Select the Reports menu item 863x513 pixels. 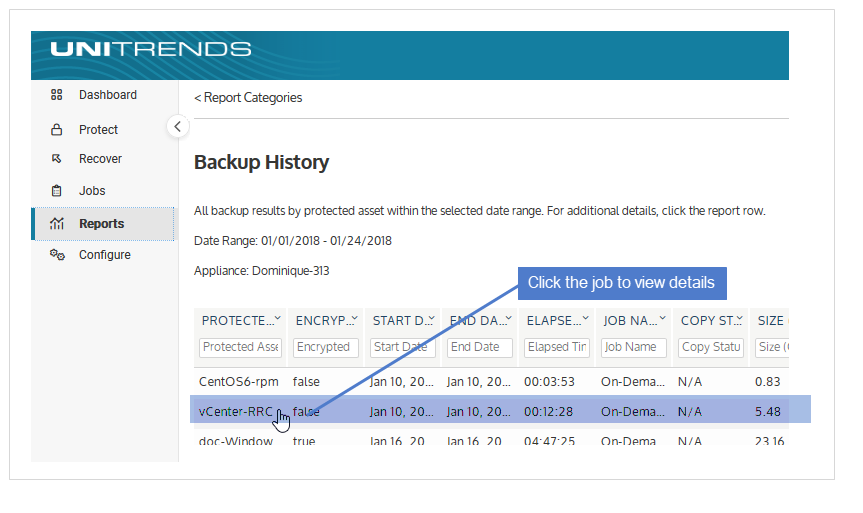coord(103,223)
